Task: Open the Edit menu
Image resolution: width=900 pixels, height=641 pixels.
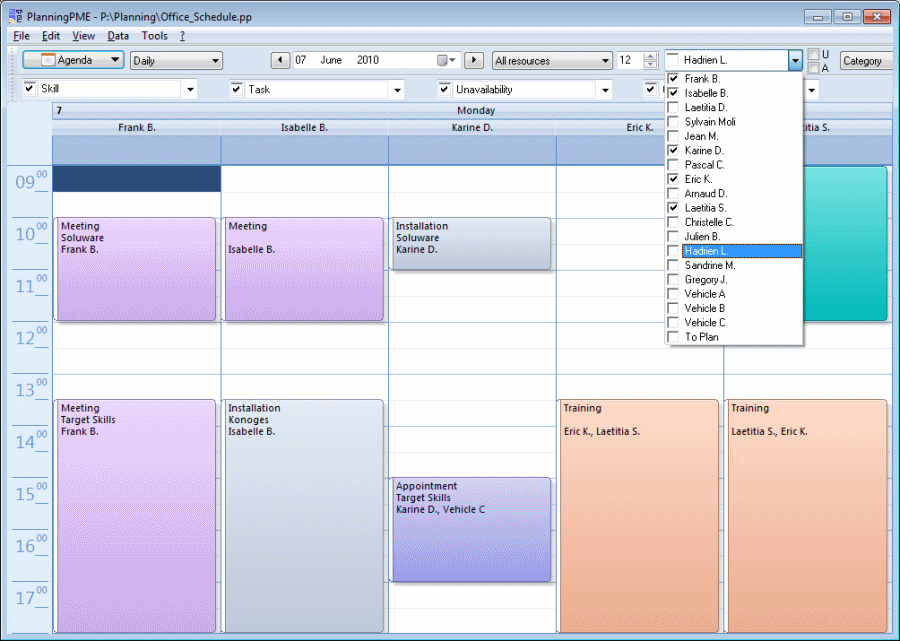Action: pos(51,36)
